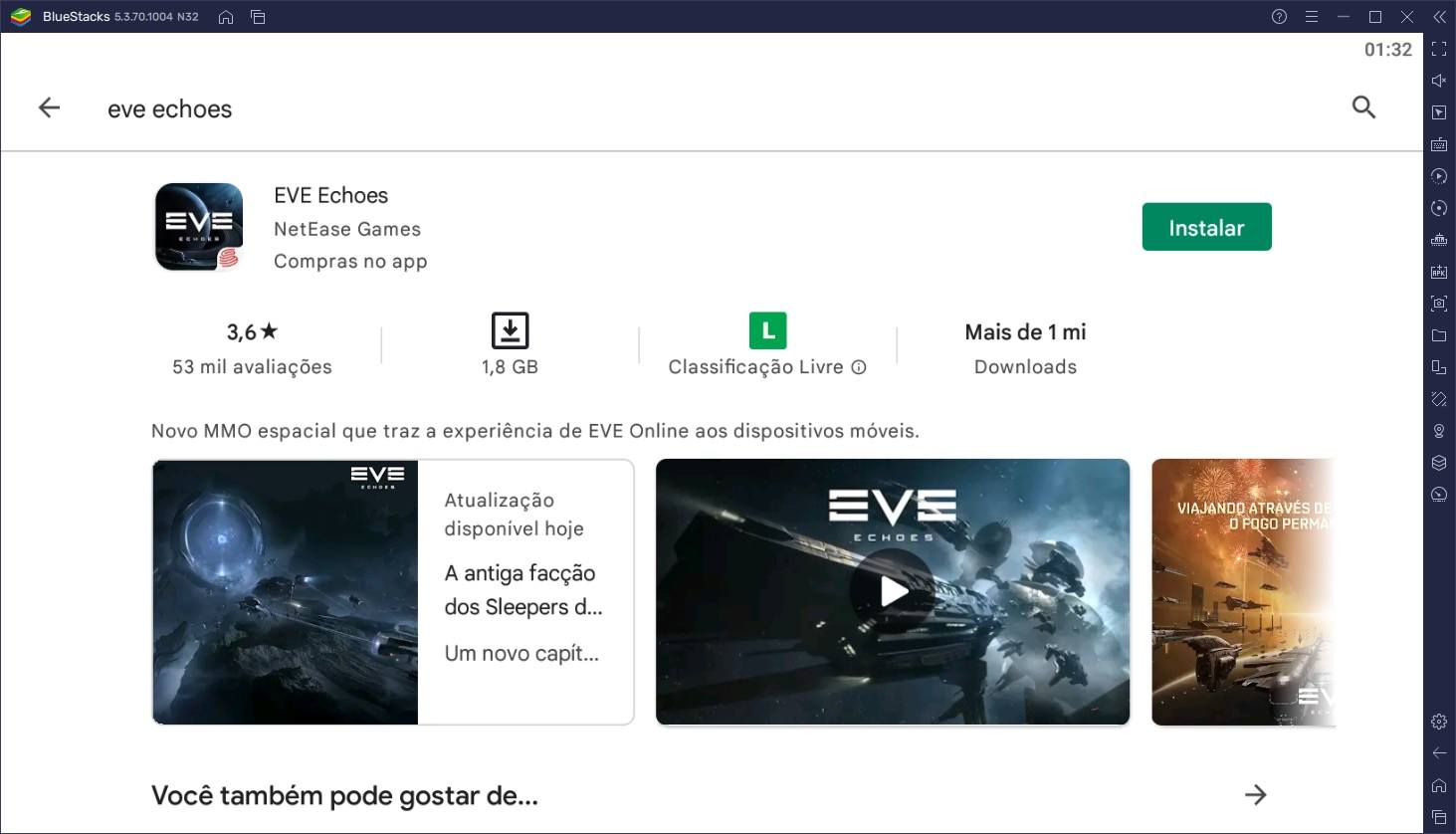Screen dimensions: 1456x834
Task: Open media folder sidebar icon
Action: click(x=1439, y=335)
